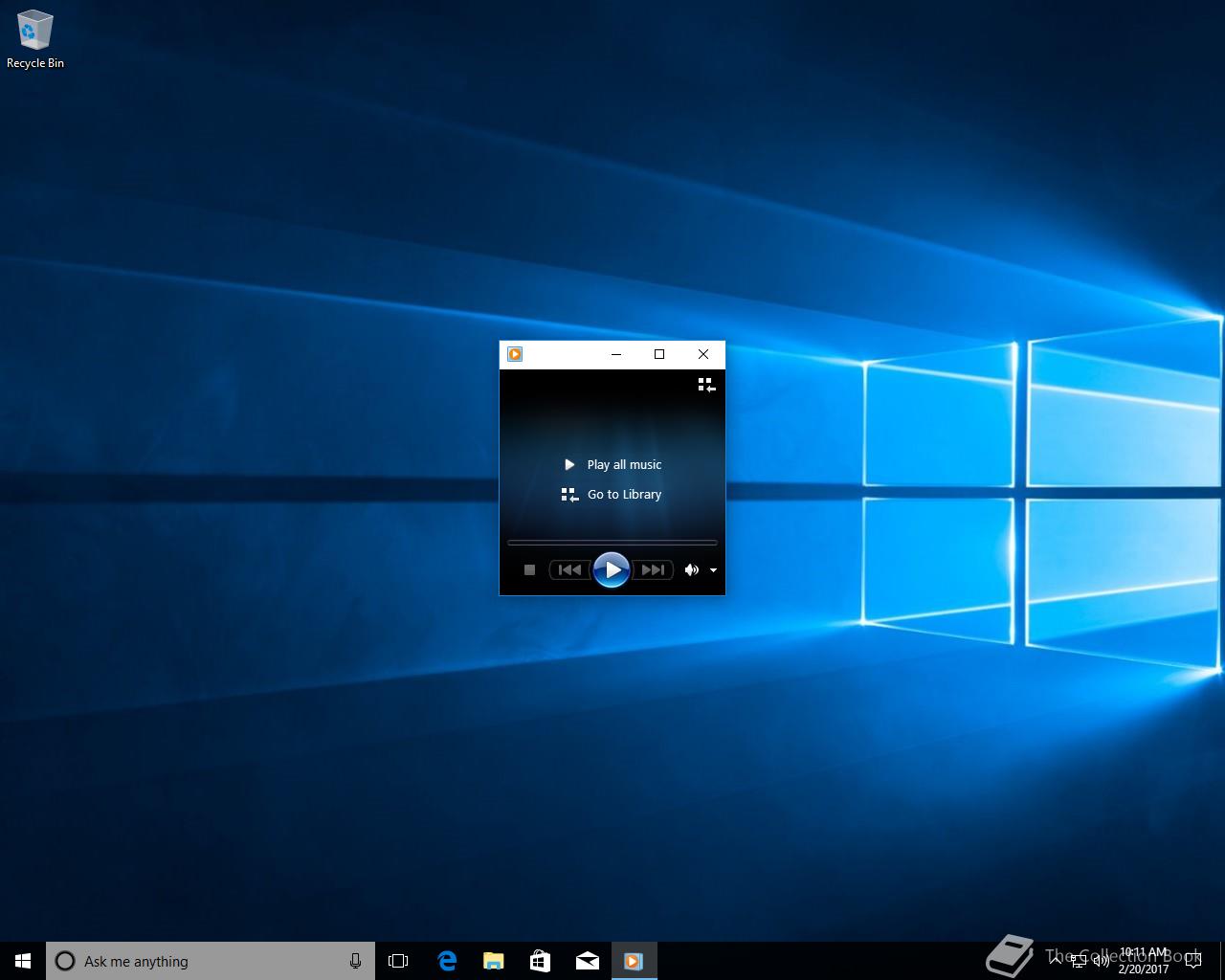Stop playback with the square Stop button
Viewport: 1225px width, 980px height.
(x=529, y=569)
